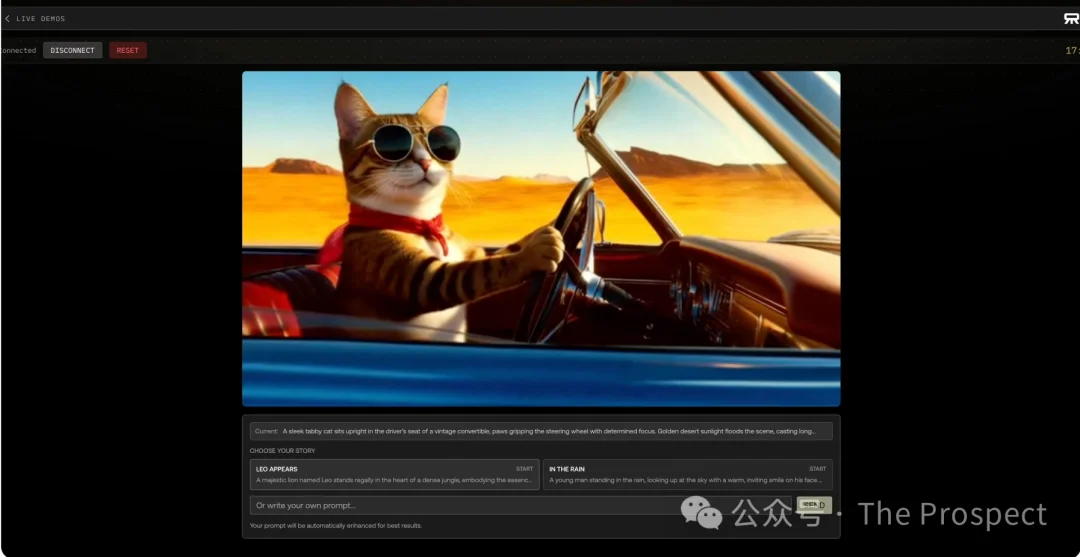
Task: Click the Send button
Action: pyautogui.click(x=814, y=505)
